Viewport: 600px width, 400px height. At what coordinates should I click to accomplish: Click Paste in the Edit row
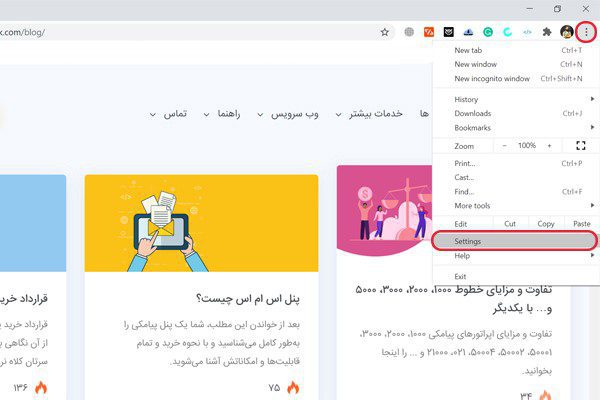pos(581,224)
